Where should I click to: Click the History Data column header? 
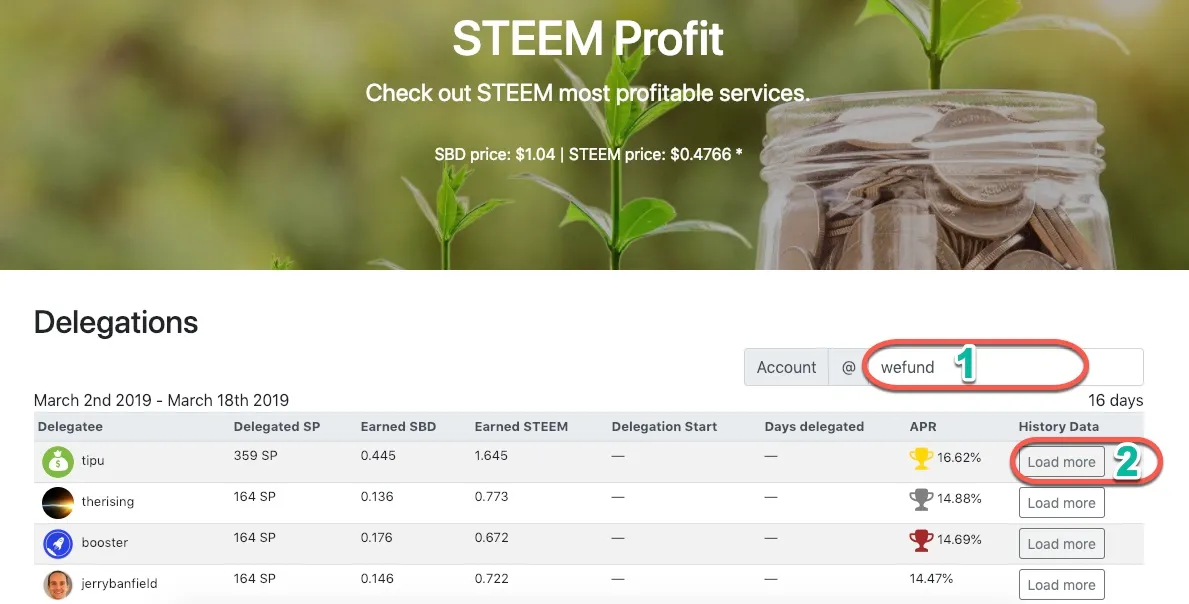coord(1058,427)
